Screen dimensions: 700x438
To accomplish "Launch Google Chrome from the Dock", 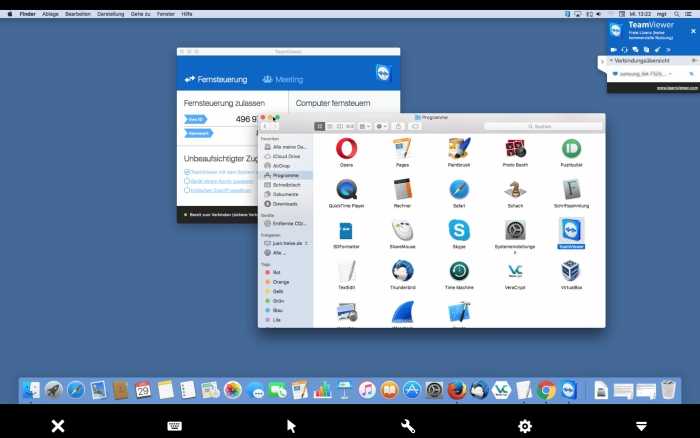I will (x=546, y=390).
